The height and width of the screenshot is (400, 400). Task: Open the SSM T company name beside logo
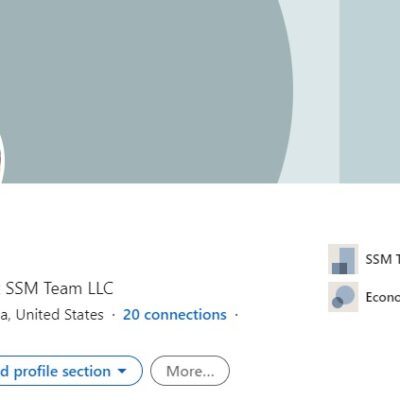tap(383, 259)
